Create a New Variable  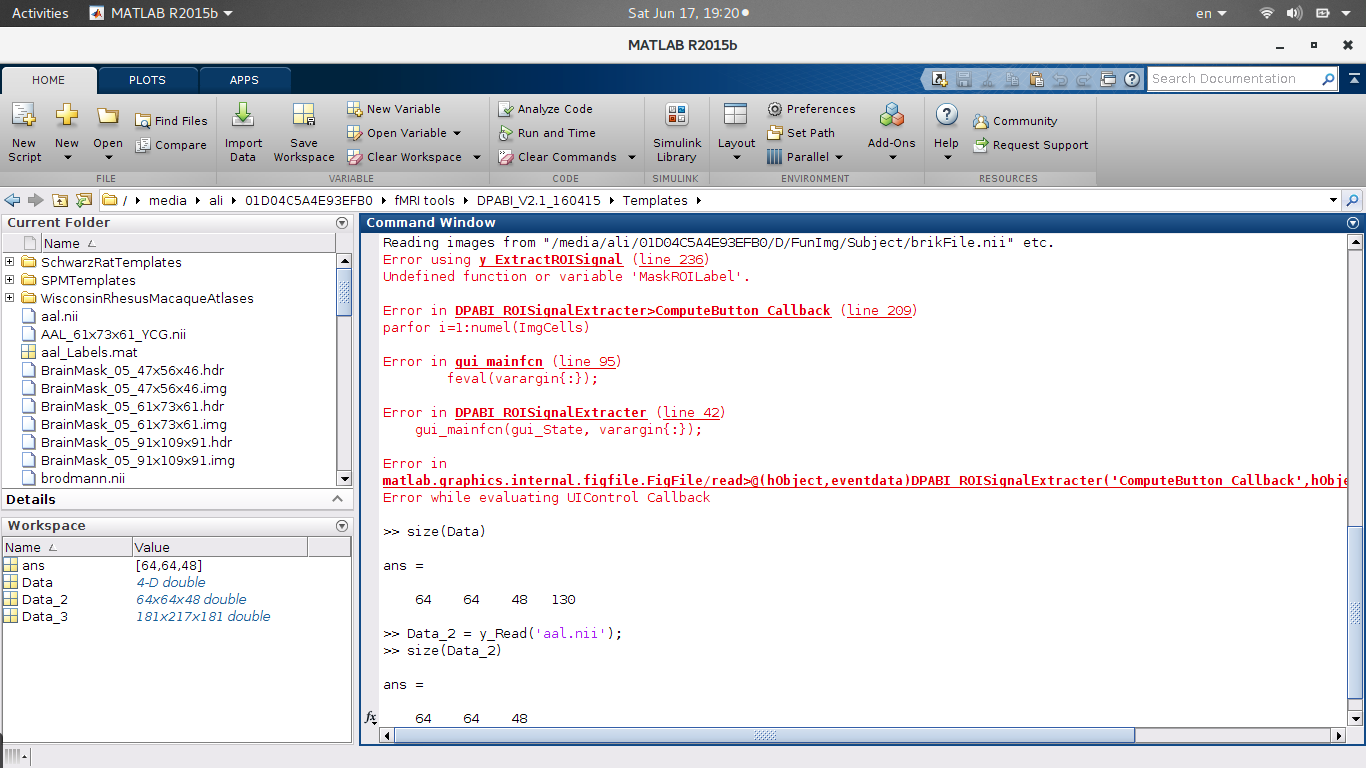394,109
